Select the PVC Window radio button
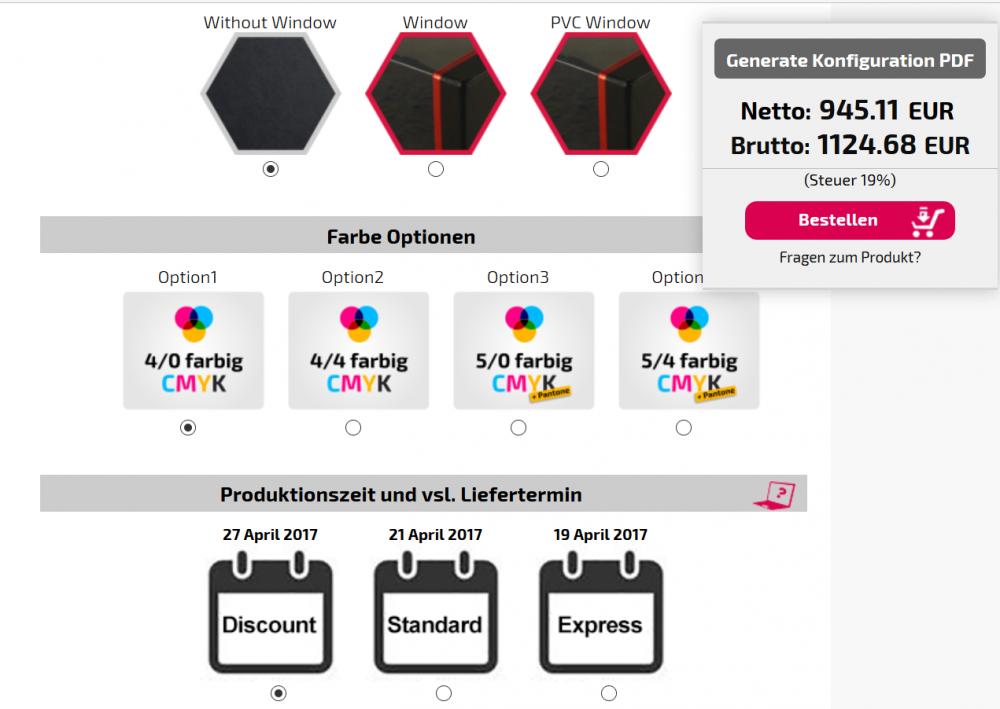This screenshot has width=1000, height=709. (601, 169)
